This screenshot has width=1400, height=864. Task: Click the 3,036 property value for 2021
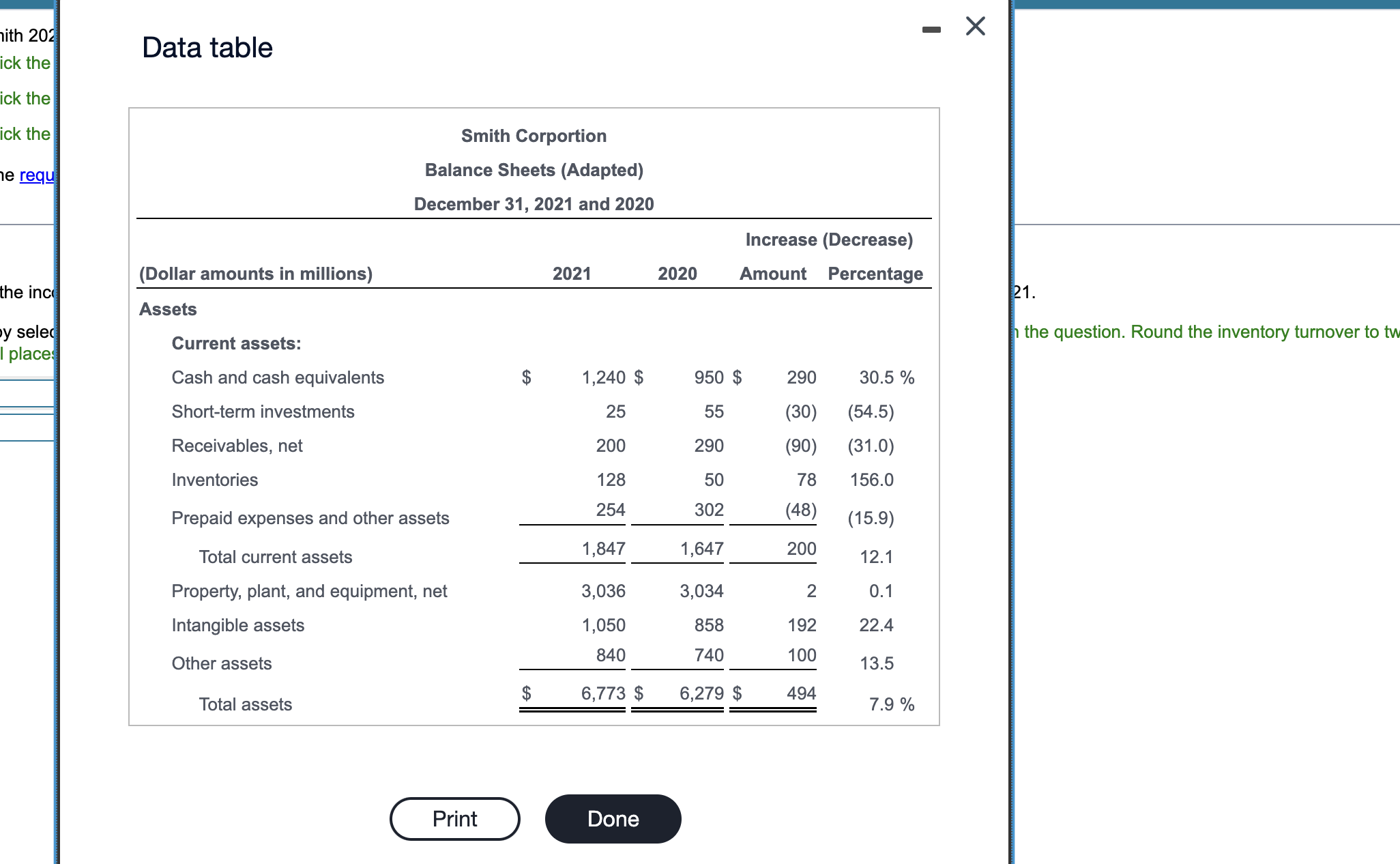(603, 591)
